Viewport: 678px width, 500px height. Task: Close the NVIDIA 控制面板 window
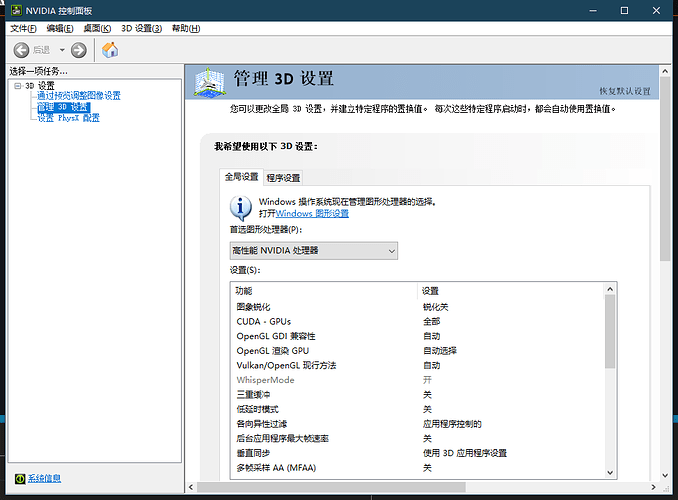click(656, 10)
